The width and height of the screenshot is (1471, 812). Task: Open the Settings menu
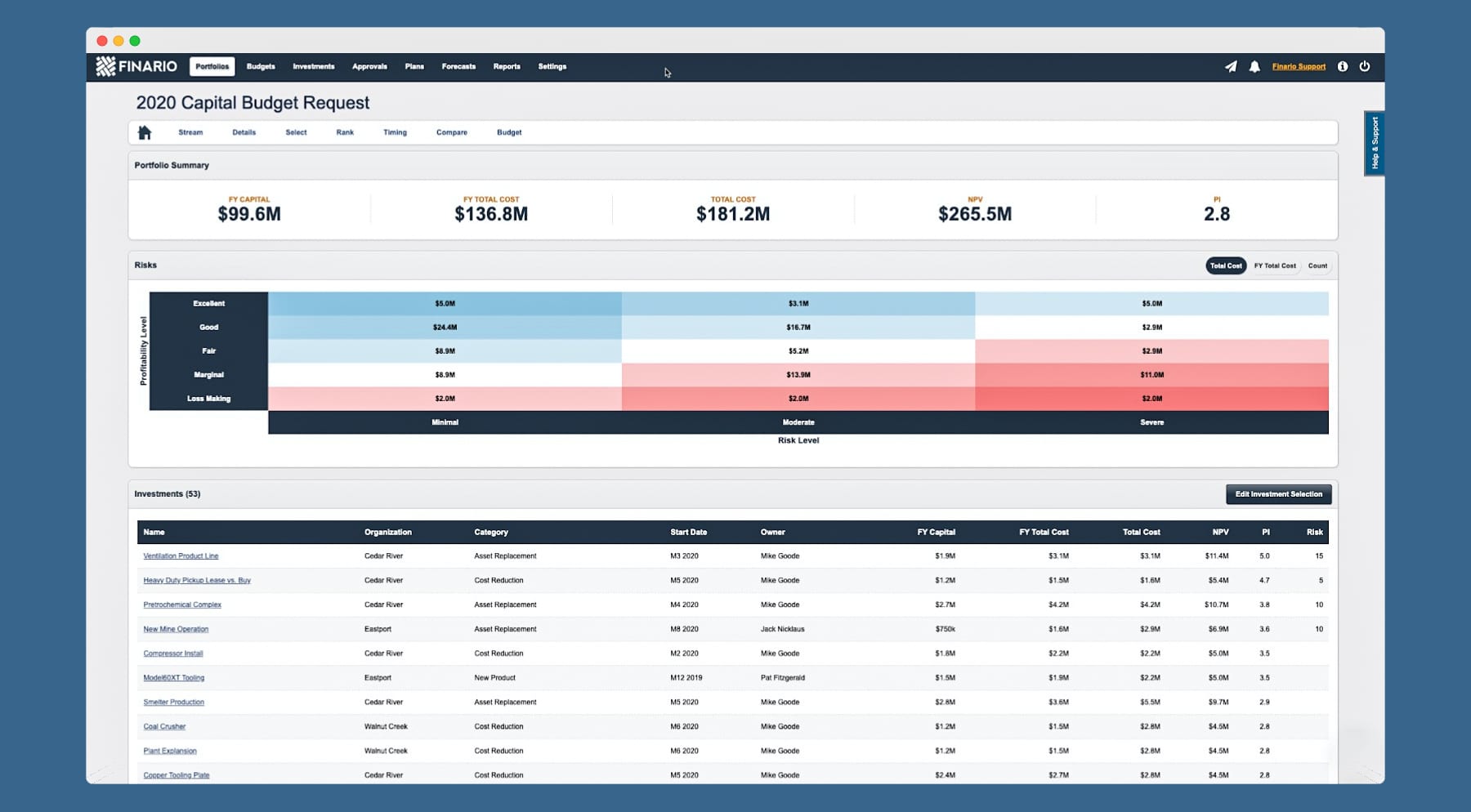552,67
